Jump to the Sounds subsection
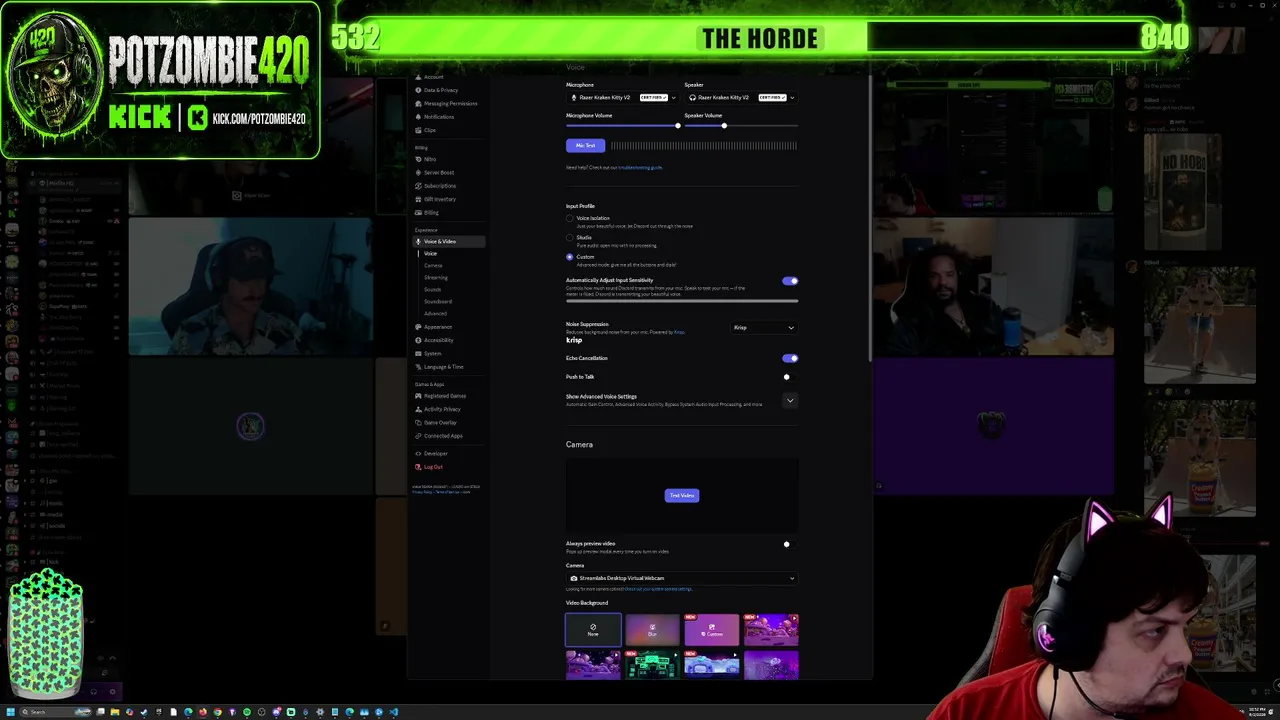The height and width of the screenshot is (720, 1280). coord(433,289)
